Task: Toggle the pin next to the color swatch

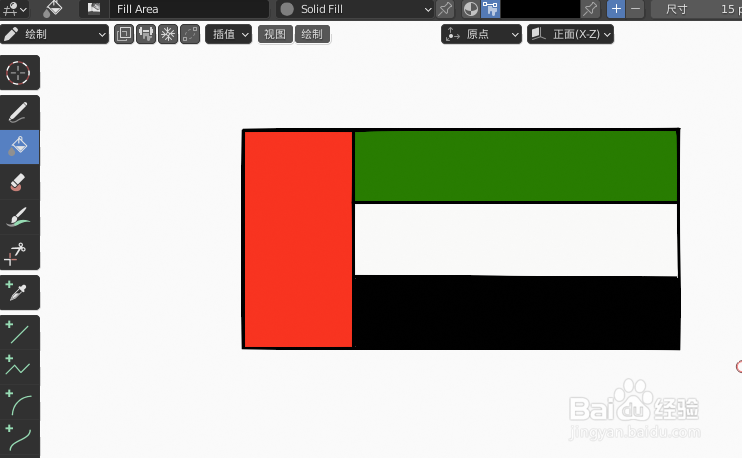Action: 590,9
